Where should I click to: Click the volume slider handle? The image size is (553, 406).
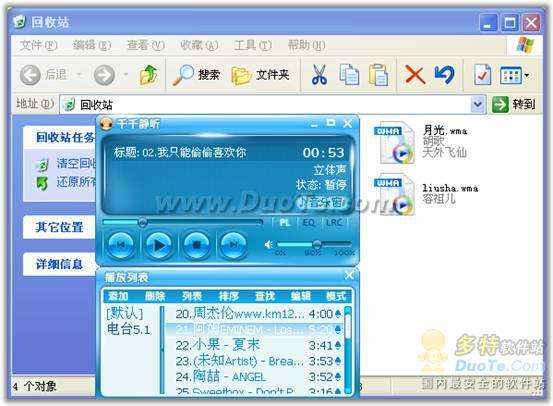(x=317, y=244)
